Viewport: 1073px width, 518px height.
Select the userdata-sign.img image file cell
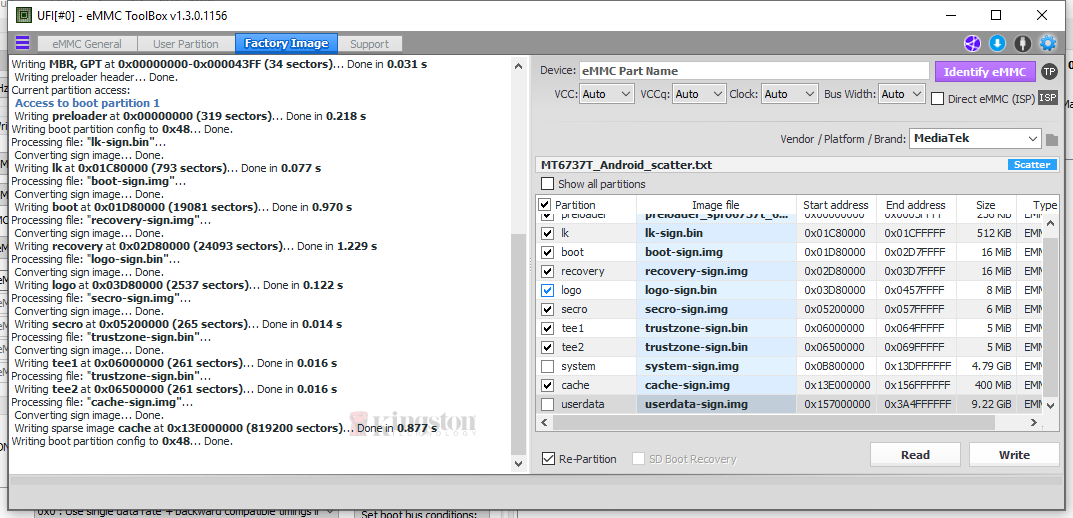(x=716, y=404)
